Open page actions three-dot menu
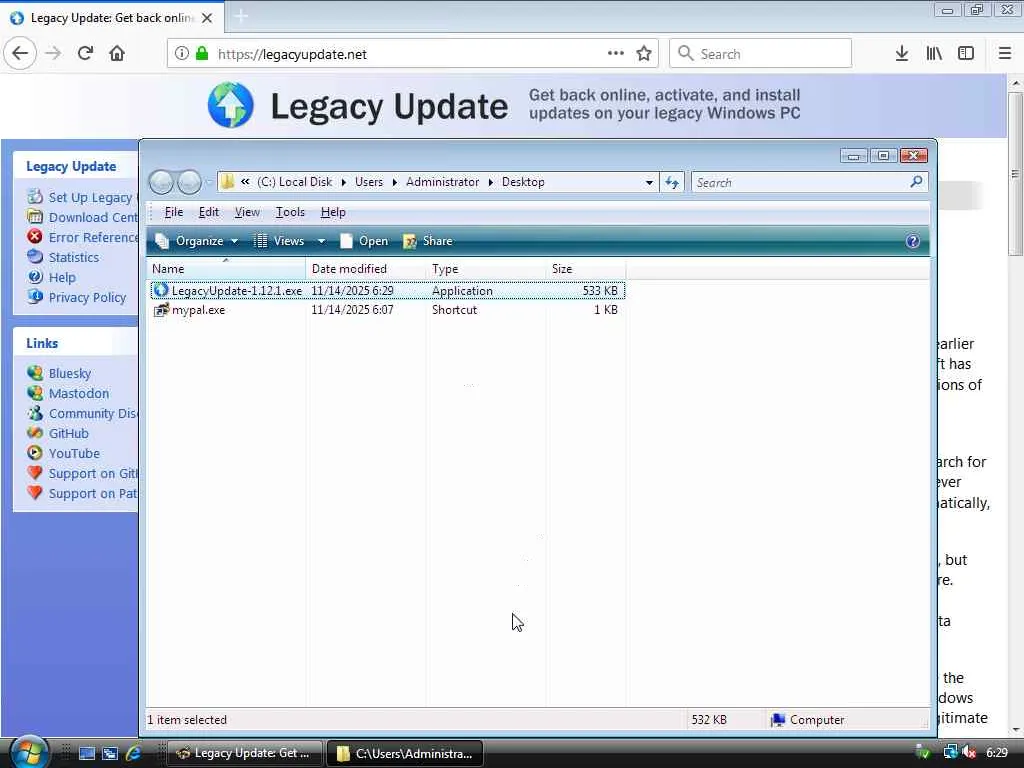This screenshot has height=768, width=1024. [x=615, y=54]
